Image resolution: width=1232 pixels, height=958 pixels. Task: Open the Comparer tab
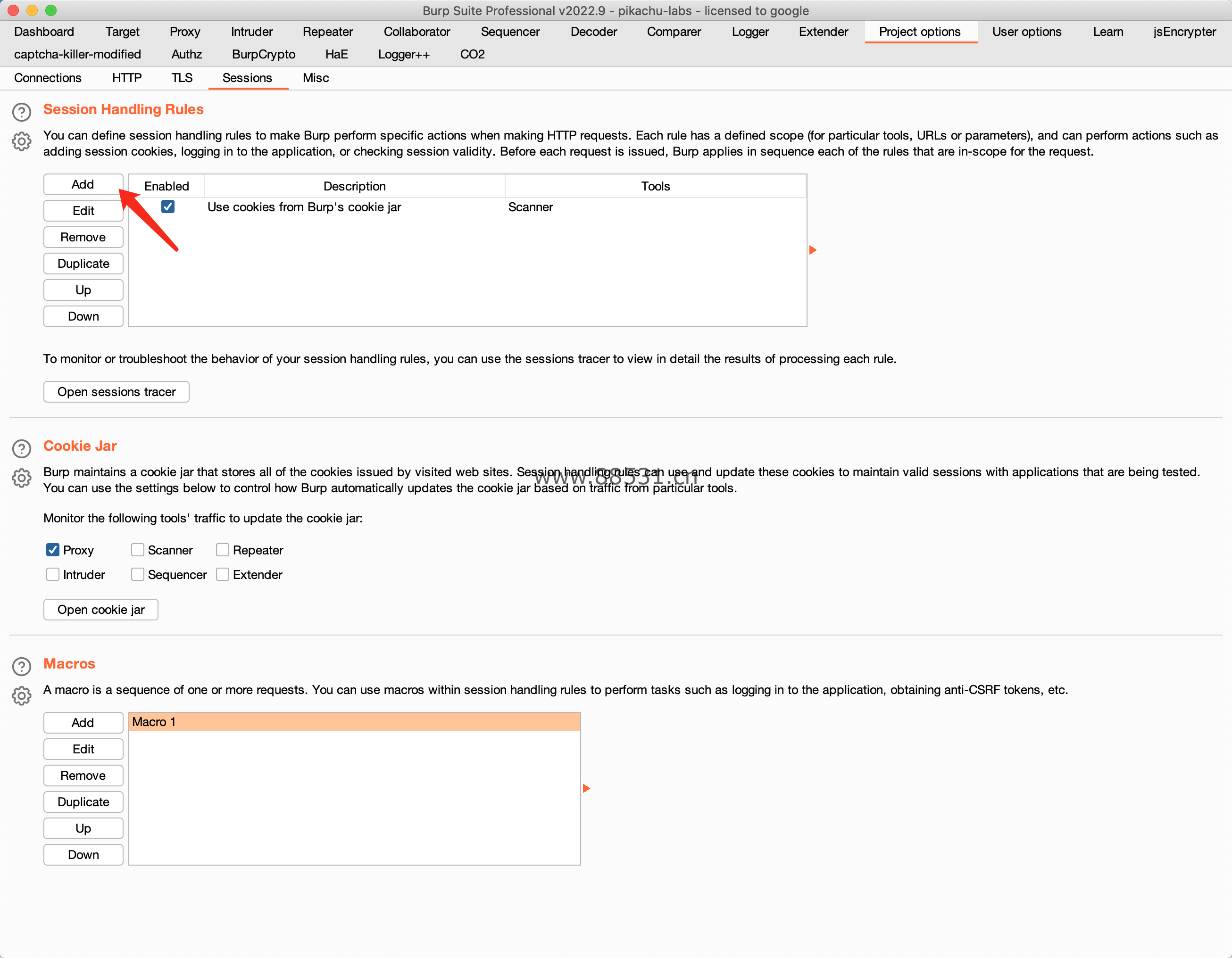pos(674,32)
